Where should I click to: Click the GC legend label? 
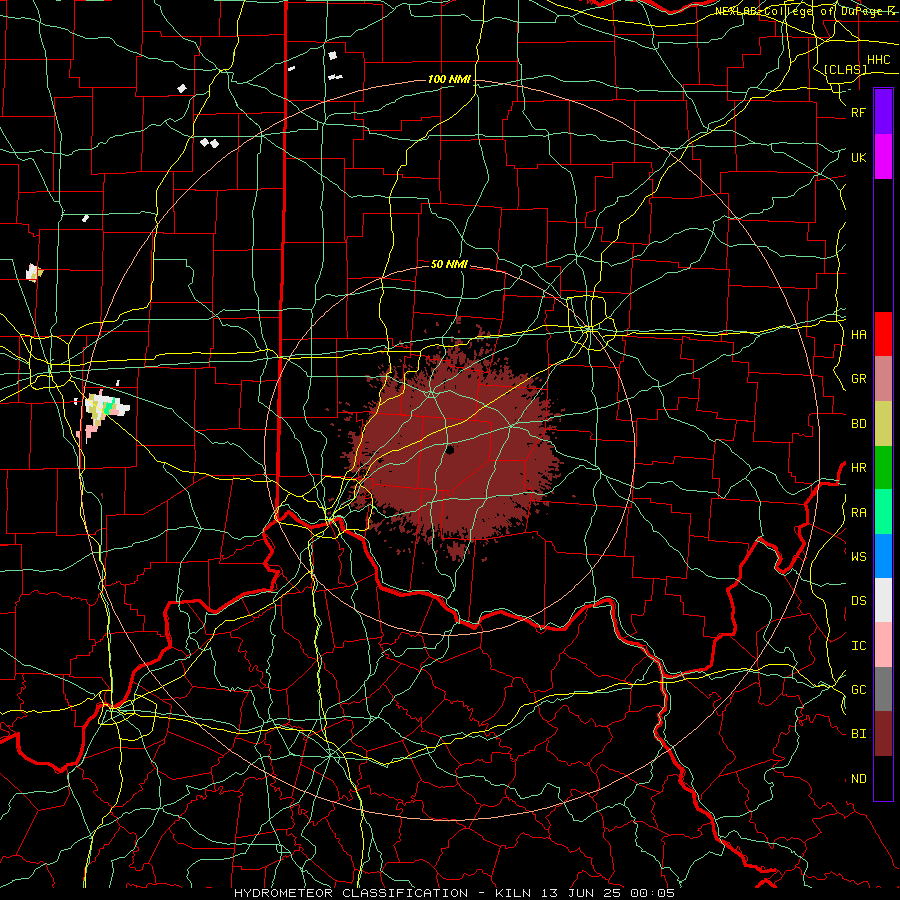coord(859,689)
